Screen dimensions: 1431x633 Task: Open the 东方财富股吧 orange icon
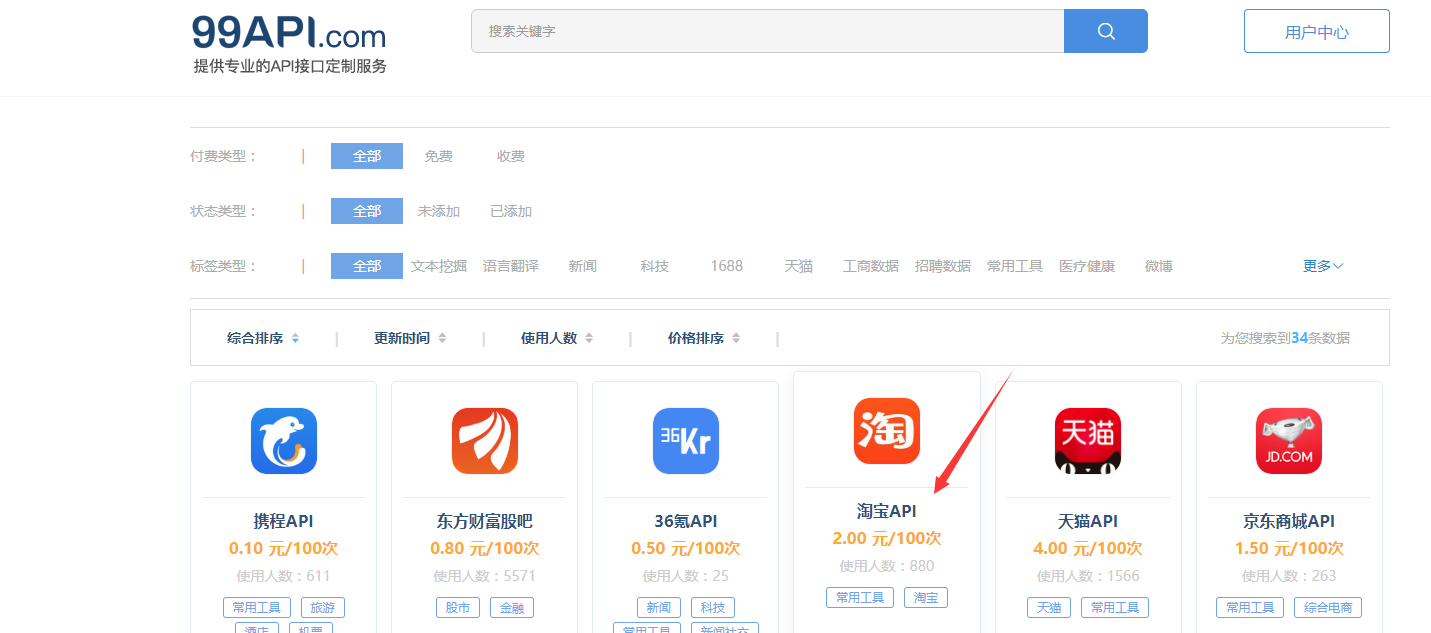pos(485,441)
